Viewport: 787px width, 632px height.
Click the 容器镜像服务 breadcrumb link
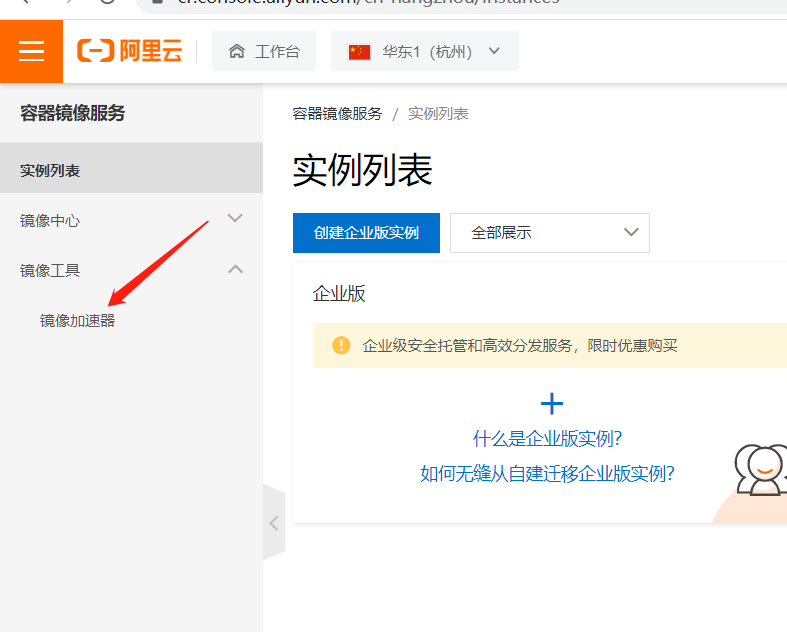[x=337, y=114]
